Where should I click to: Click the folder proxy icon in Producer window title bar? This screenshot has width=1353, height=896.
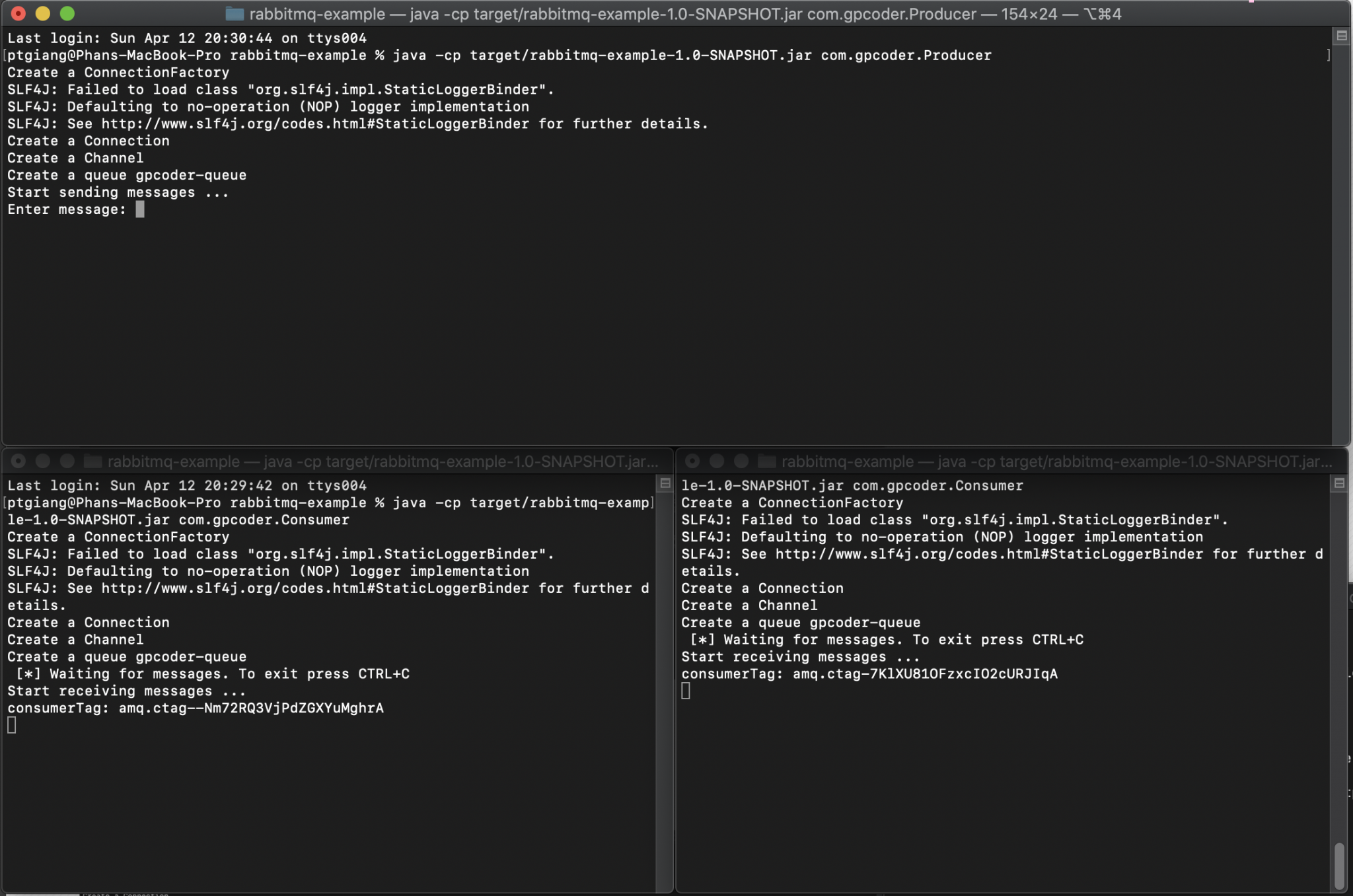[x=235, y=14]
